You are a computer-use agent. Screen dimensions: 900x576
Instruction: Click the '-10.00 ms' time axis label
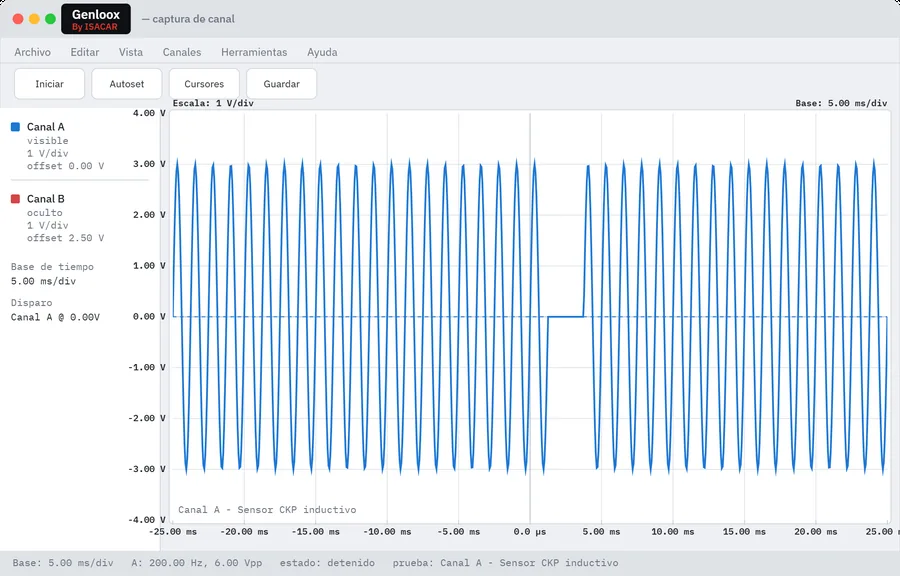click(387, 532)
